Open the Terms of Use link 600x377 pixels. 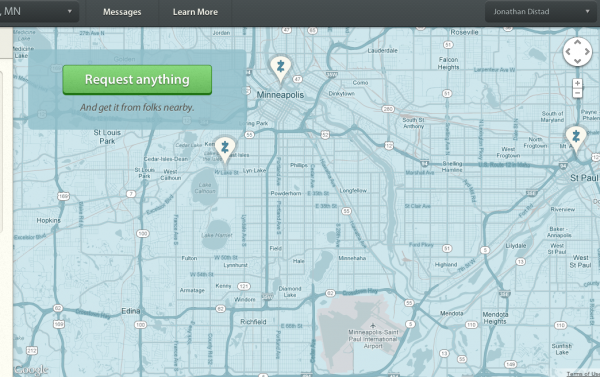(583, 374)
